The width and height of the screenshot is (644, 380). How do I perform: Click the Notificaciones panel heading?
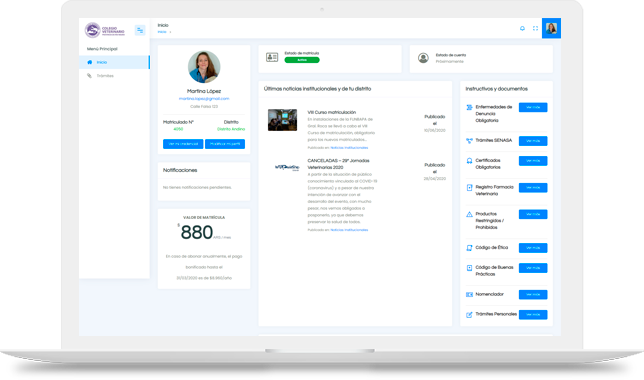tap(180, 170)
